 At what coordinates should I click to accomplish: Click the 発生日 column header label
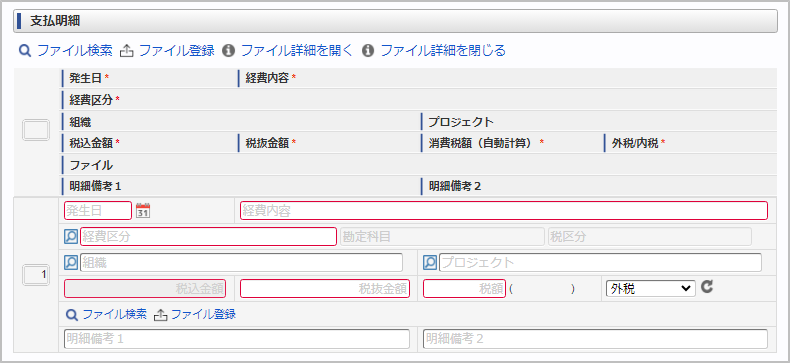coord(86,79)
